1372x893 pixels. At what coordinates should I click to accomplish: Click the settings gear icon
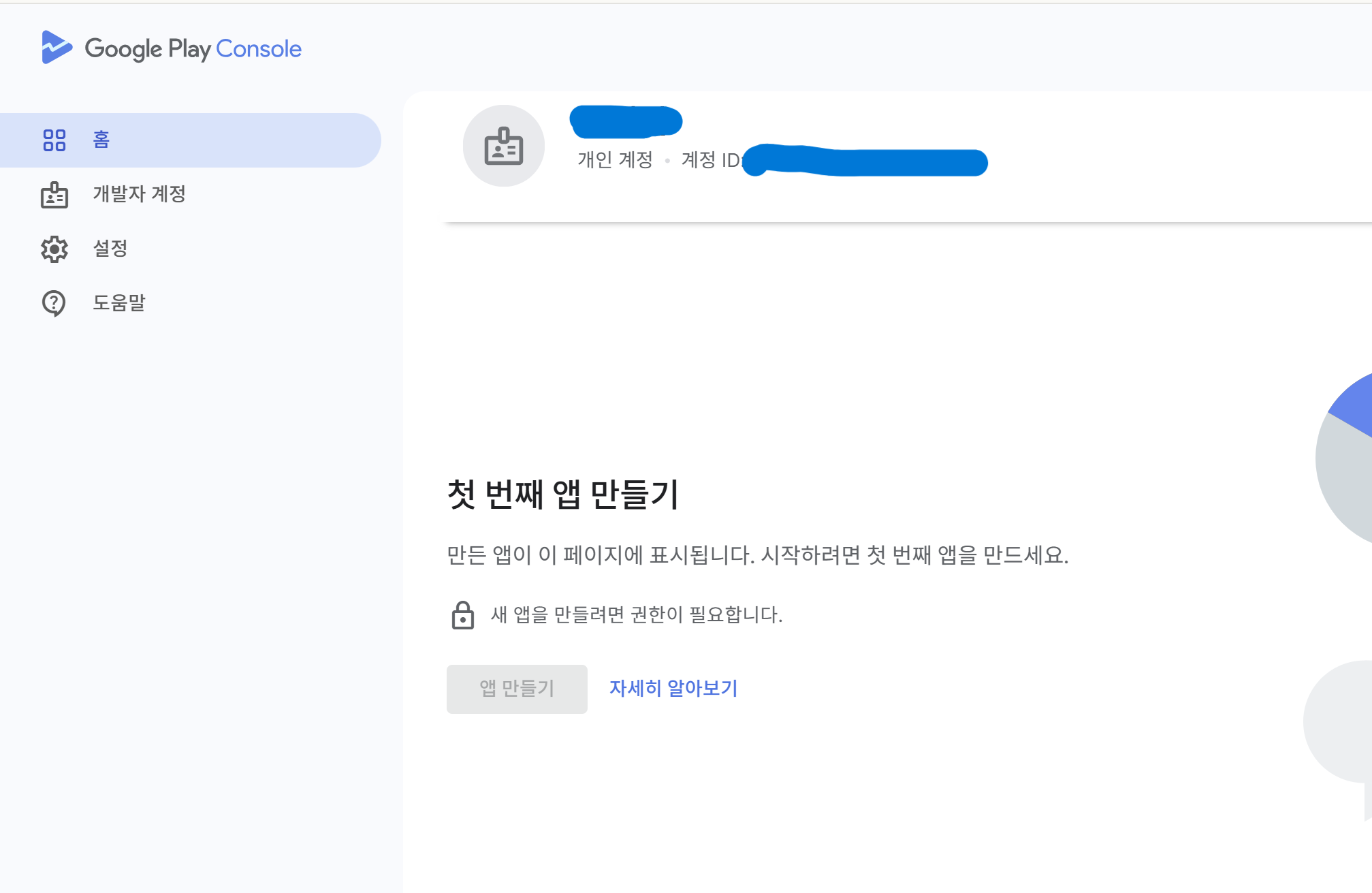point(54,249)
